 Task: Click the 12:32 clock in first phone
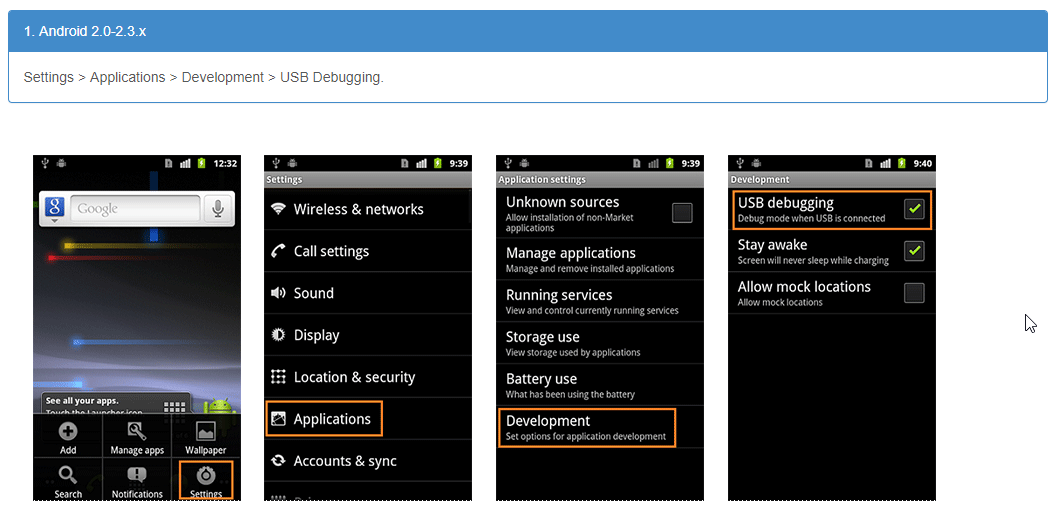[x=225, y=163]
